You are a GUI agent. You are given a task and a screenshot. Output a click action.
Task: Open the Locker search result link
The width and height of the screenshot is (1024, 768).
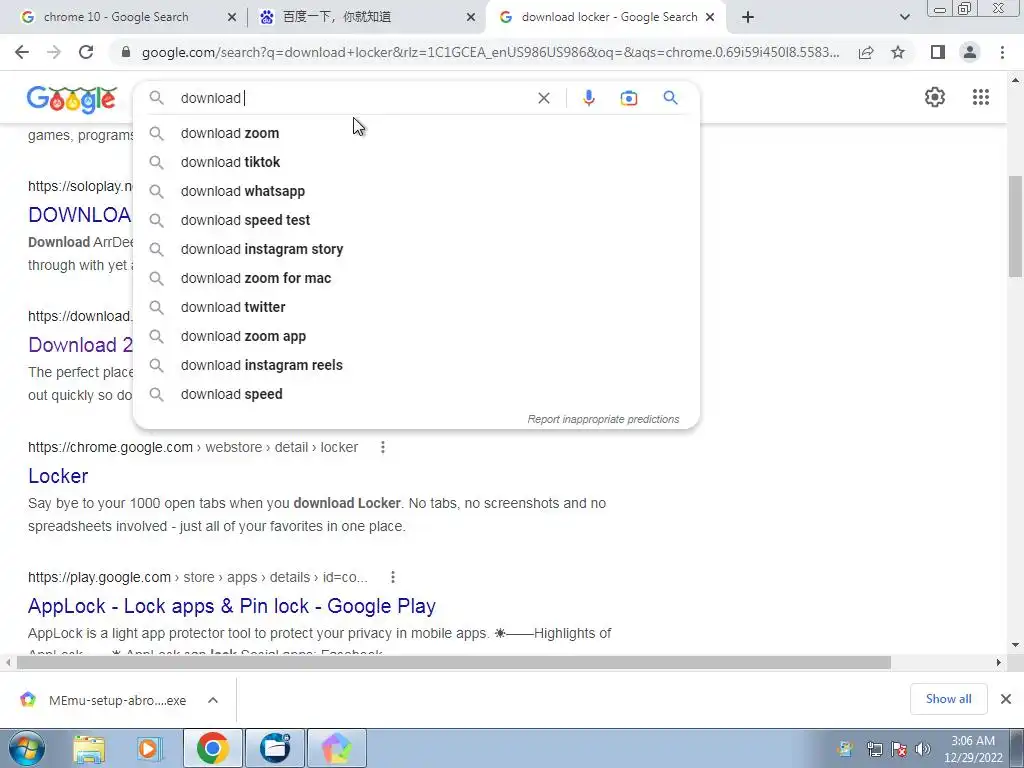[x=58, y=476]
